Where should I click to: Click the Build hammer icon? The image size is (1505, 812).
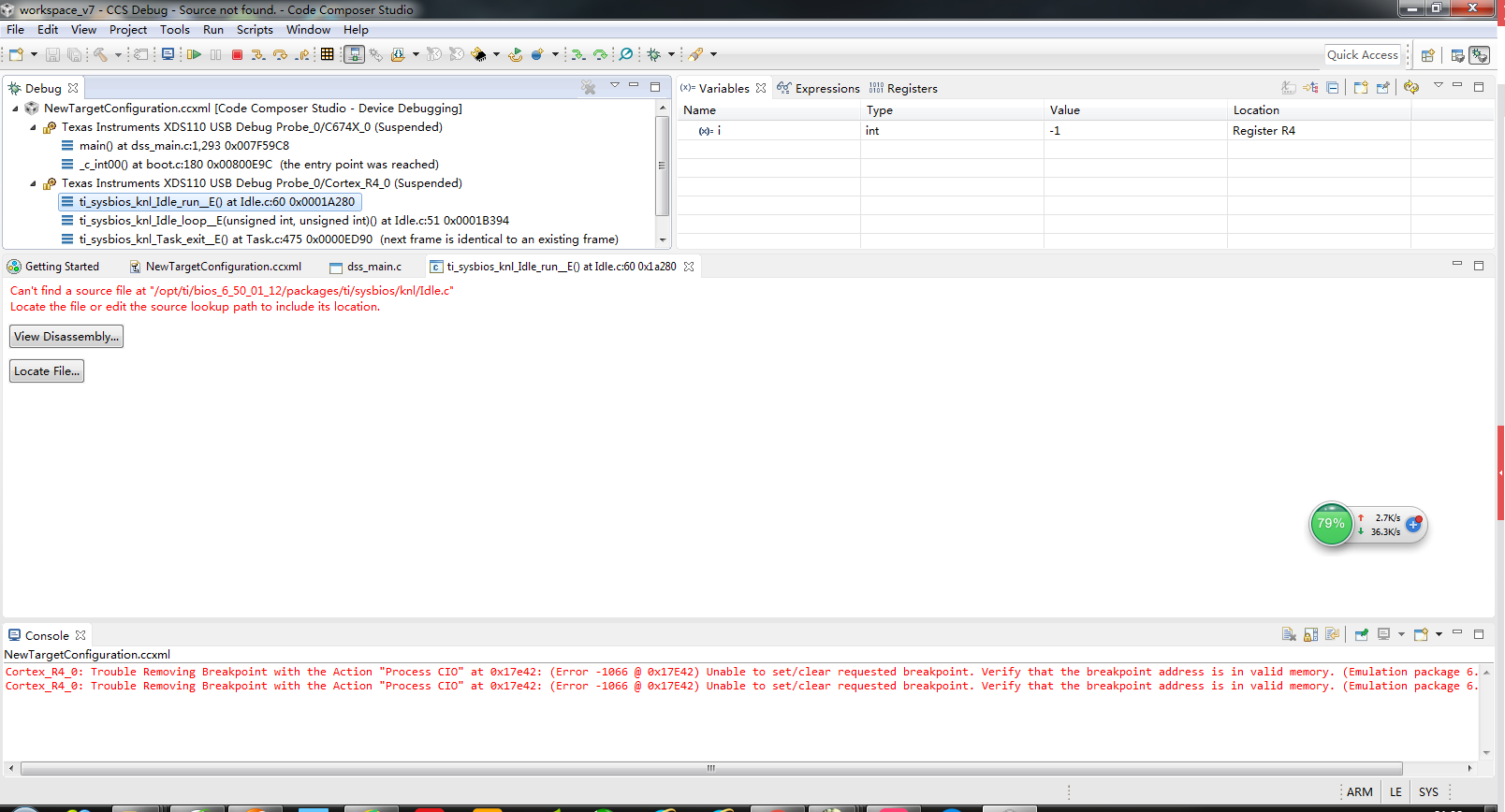pyautogui.click(x=100, y=54)
